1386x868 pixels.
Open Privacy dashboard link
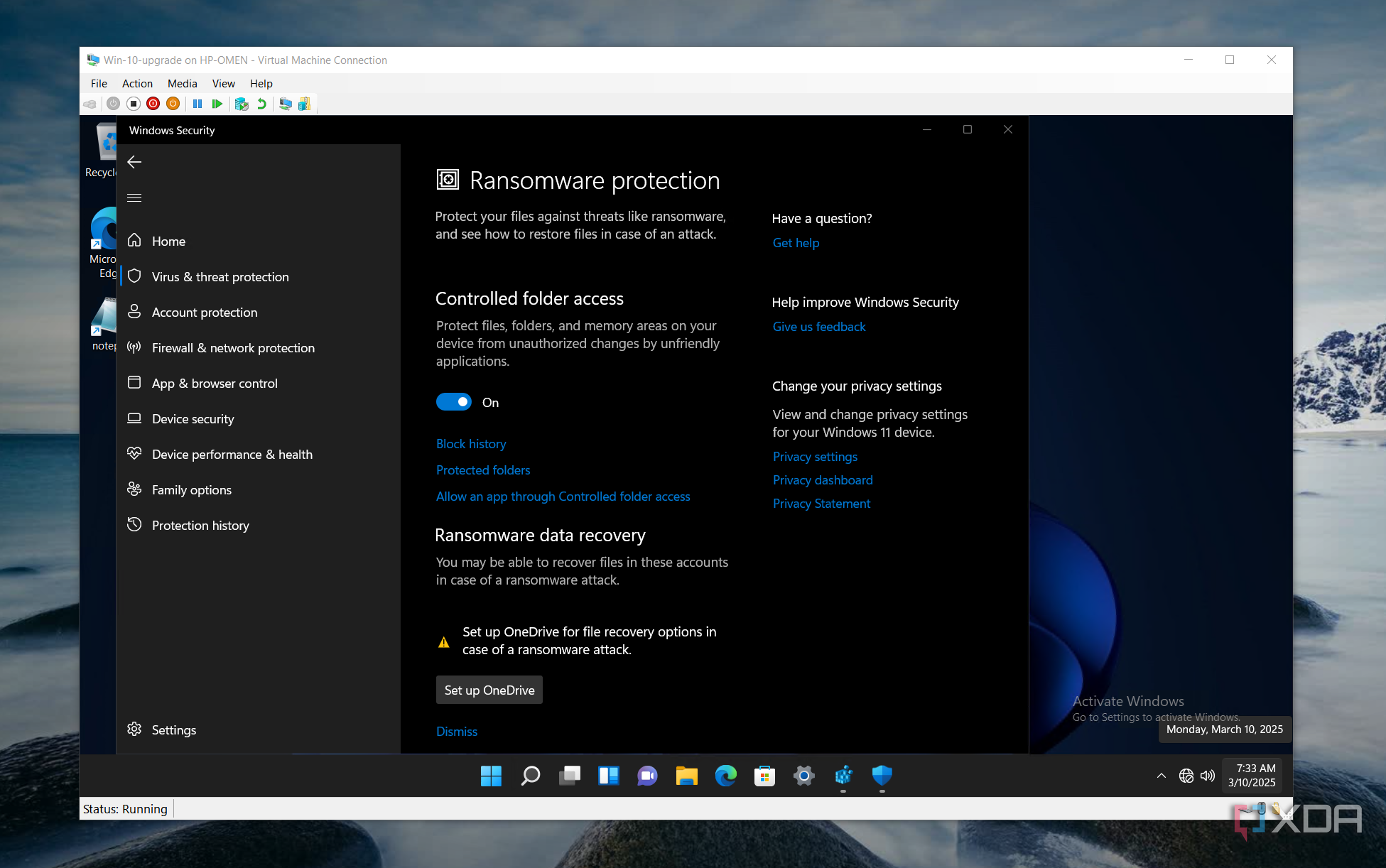(823, 480)
